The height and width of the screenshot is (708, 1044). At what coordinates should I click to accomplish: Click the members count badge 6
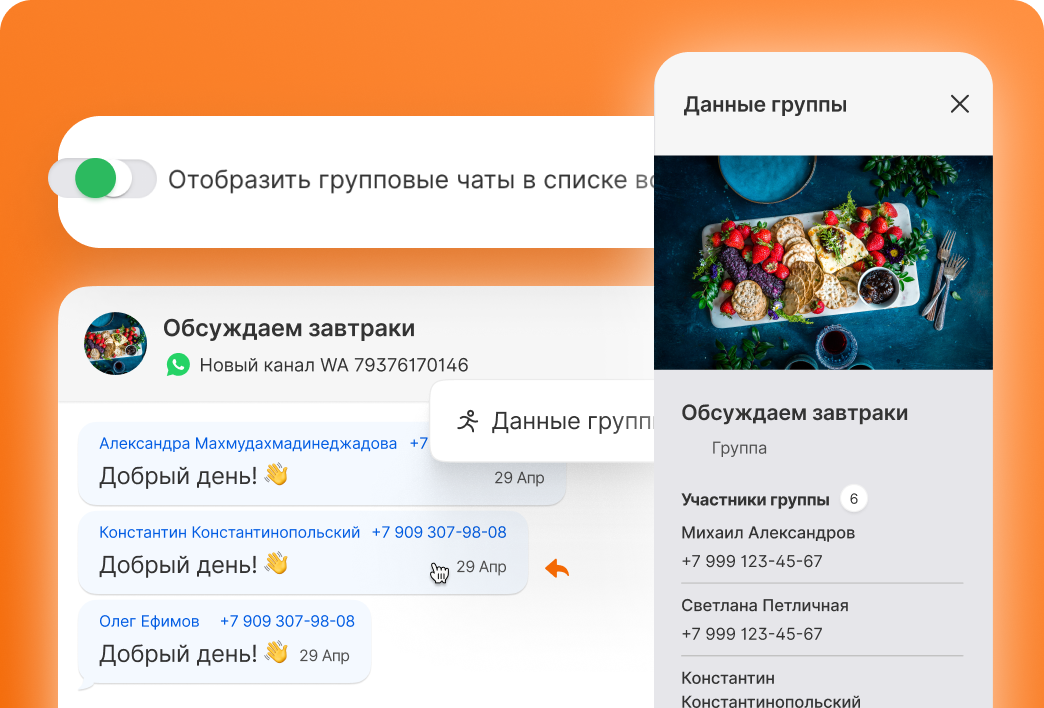pos(854,499)
